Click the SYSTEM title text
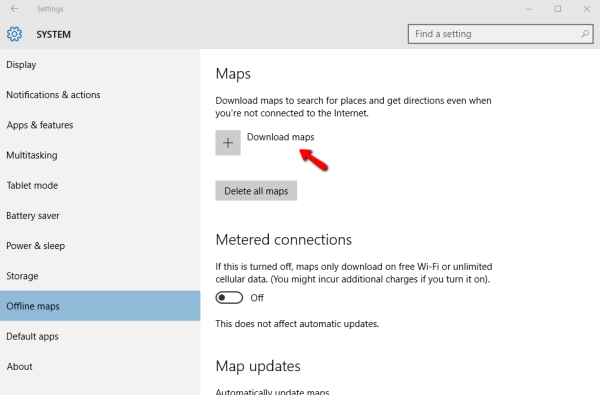 [54, 34]
